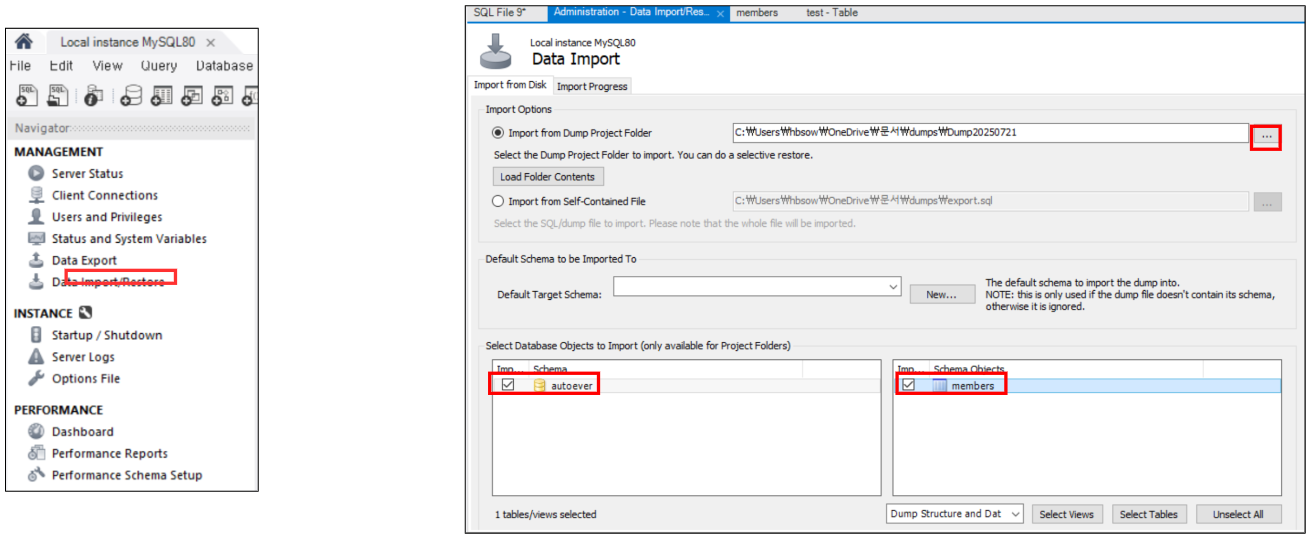Click the create new table toolbar icon

(x=162, y=96)
